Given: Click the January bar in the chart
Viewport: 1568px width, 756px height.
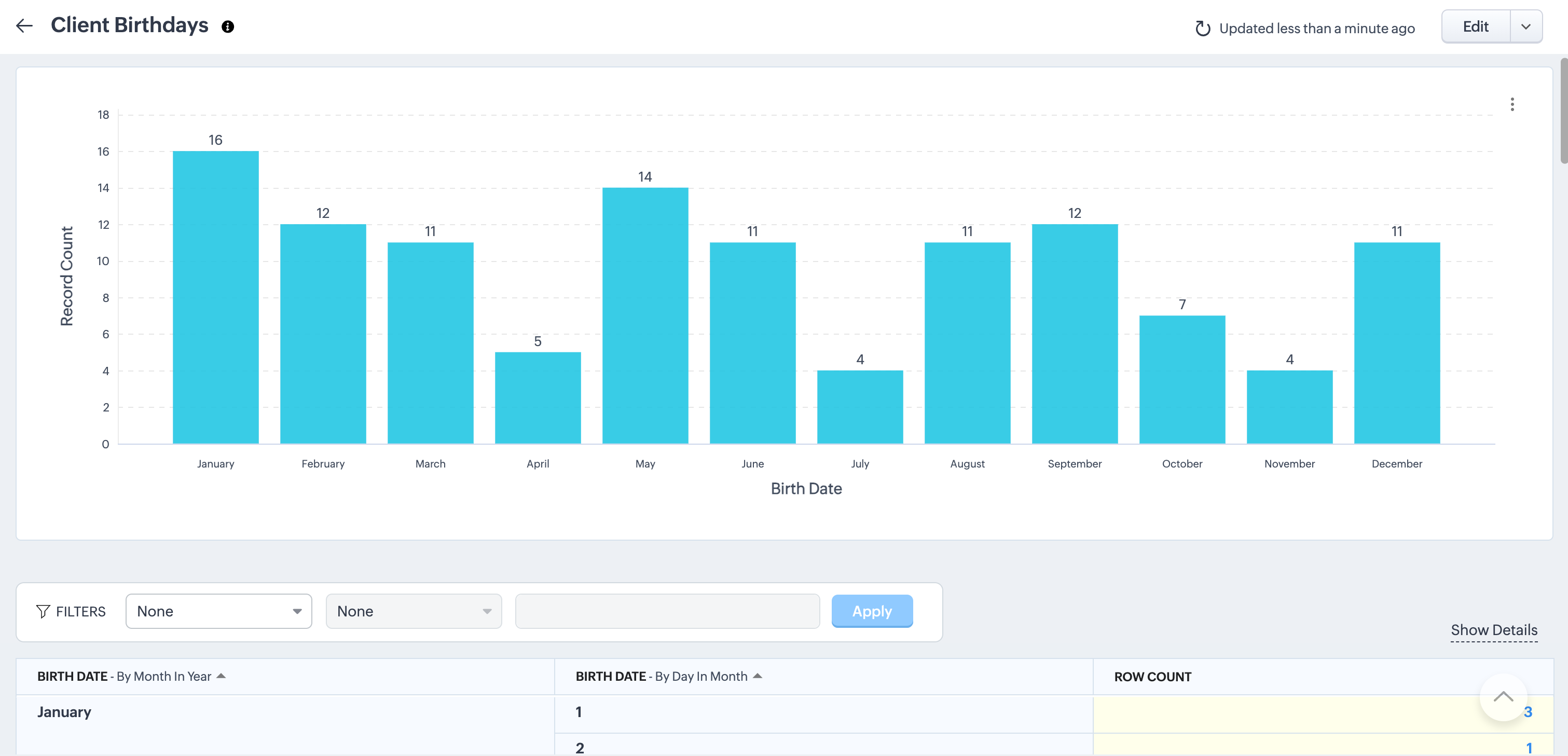Looking at the screenshot, I should click(x=215, y=297).
